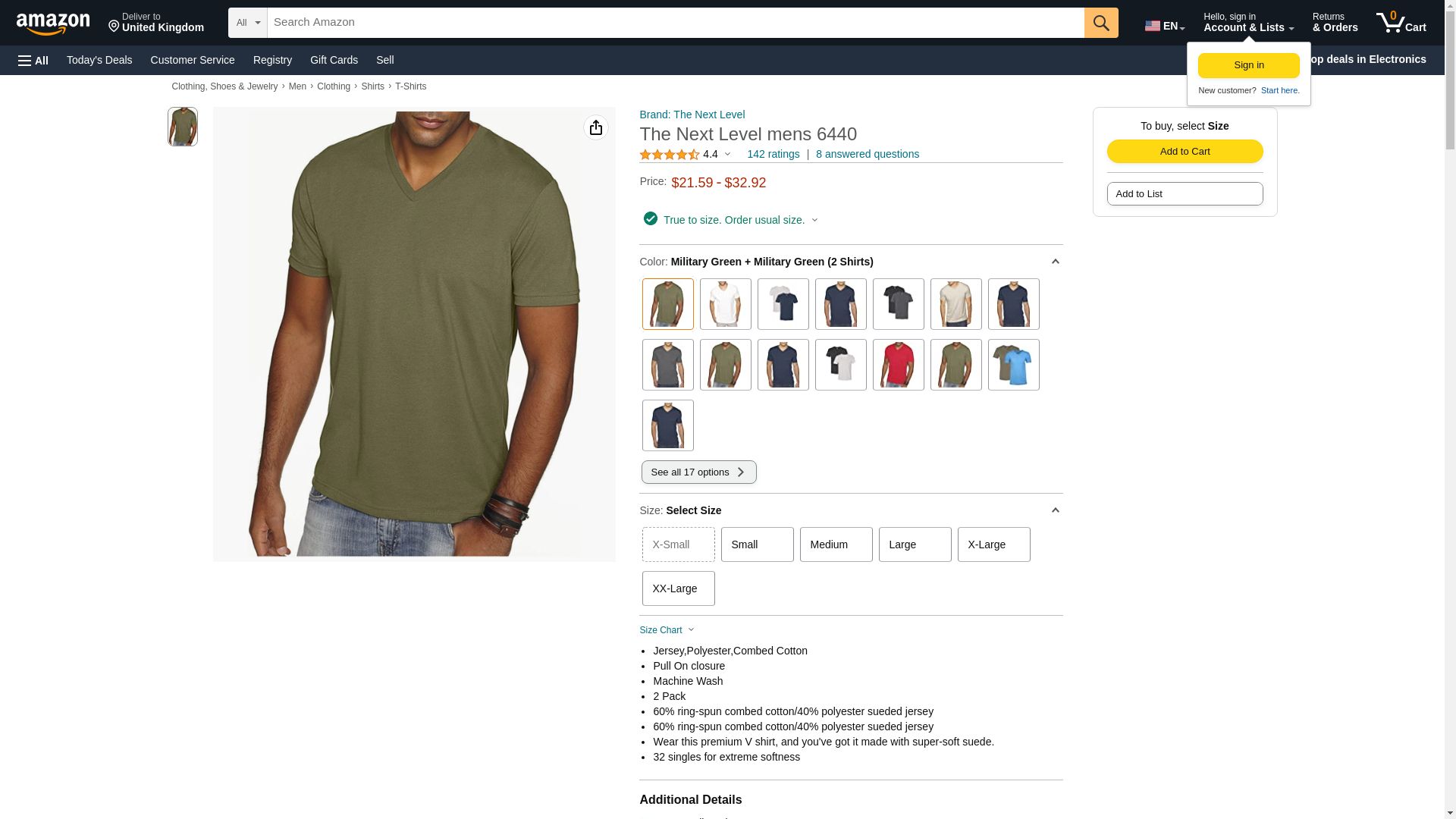Click the Deliver to United Kingdom location
The height and width of the screenshot is (819, 1456).
[156, 23]
